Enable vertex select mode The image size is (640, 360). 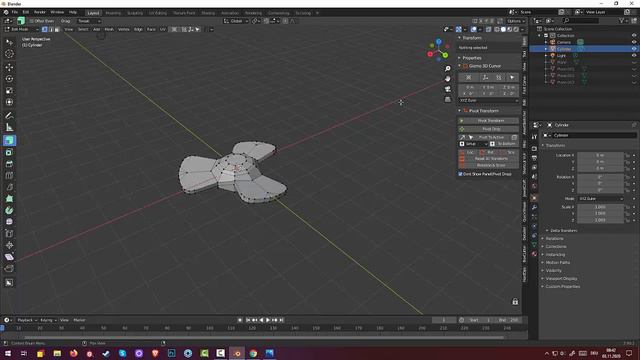point(44,29)
